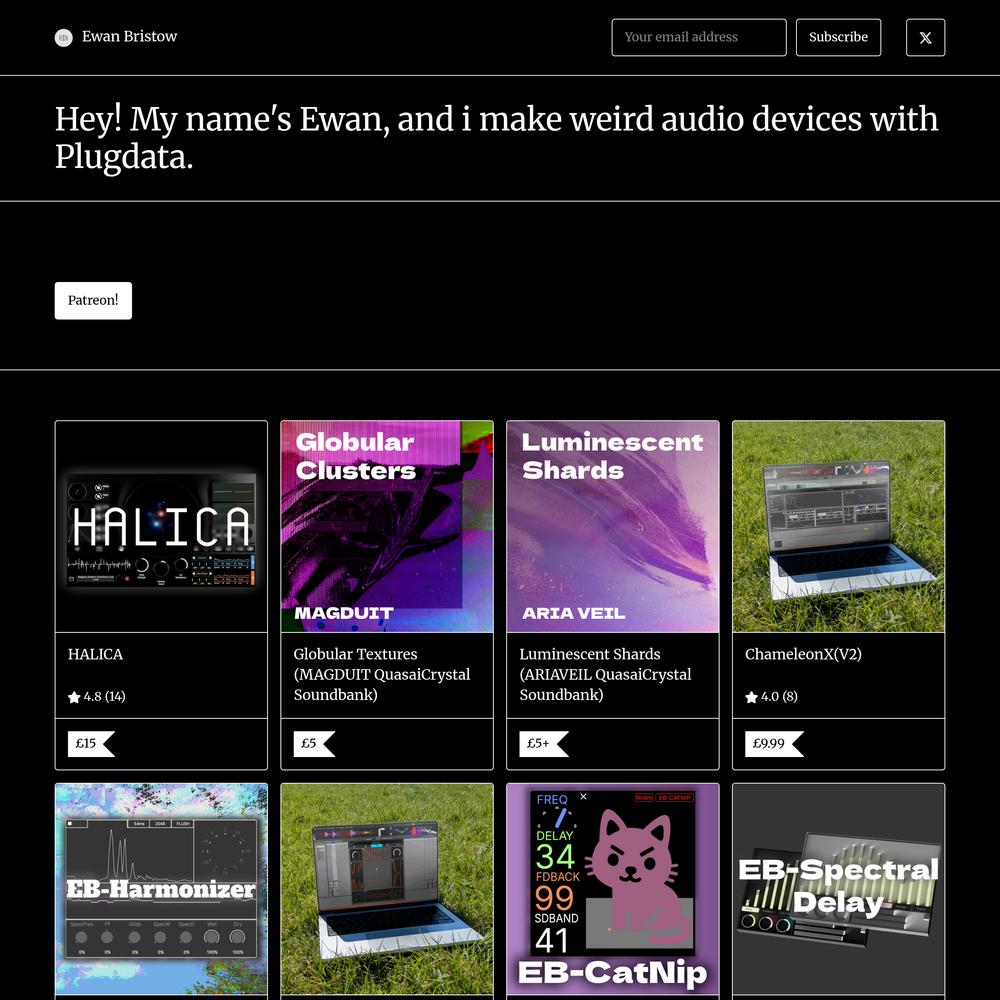
Task: Open the HALICA product title link
Action: (95, 654)
